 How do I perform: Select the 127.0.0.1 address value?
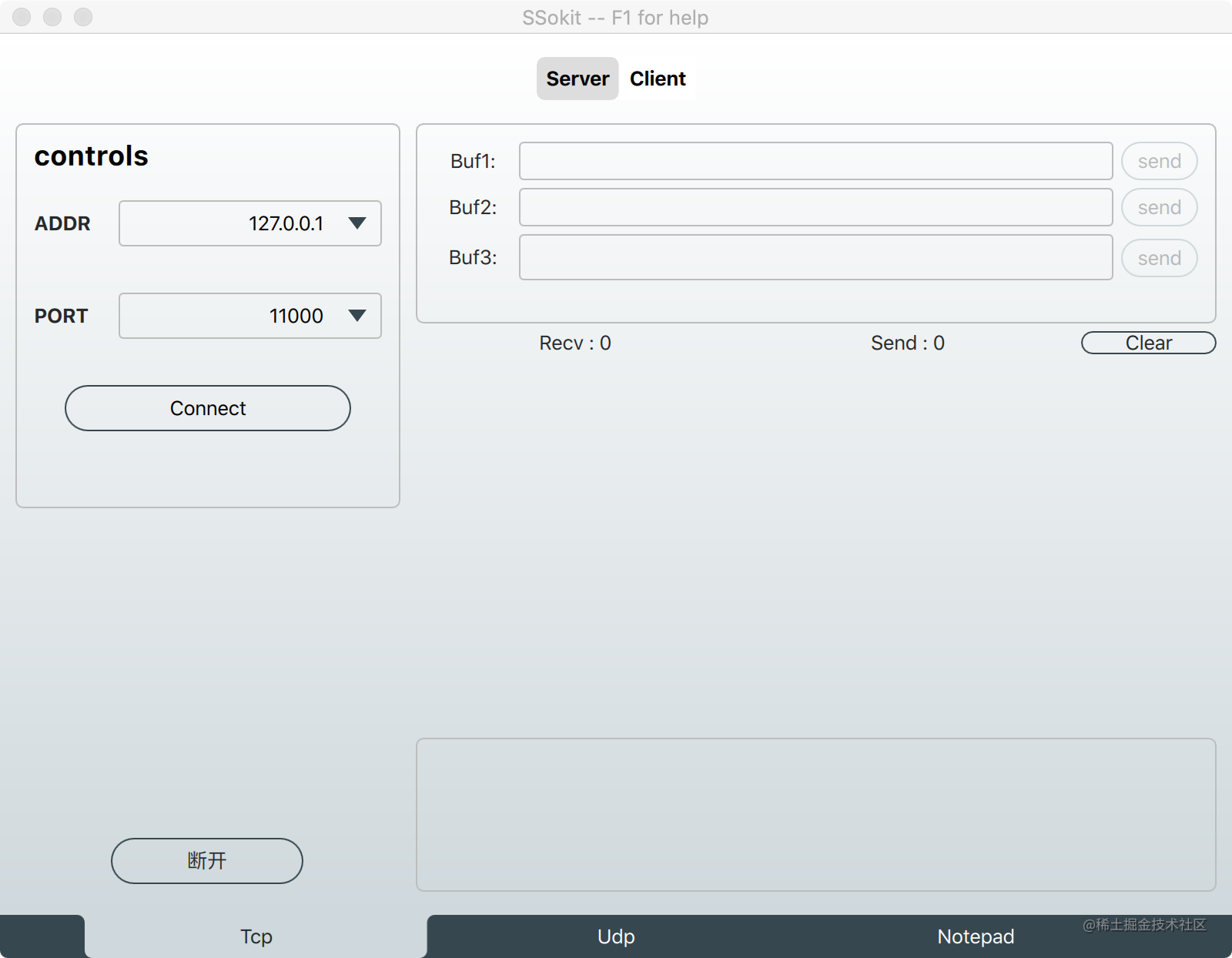tap(285, 223)
